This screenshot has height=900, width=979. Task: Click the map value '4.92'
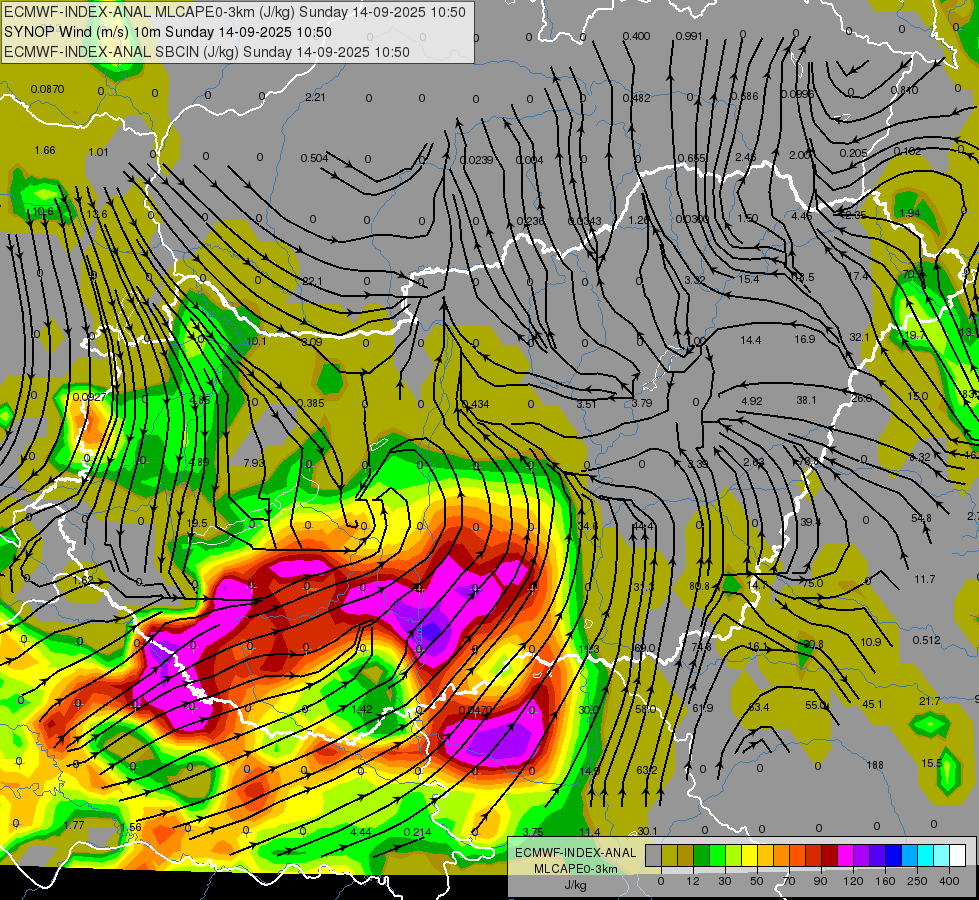(752, 401)
